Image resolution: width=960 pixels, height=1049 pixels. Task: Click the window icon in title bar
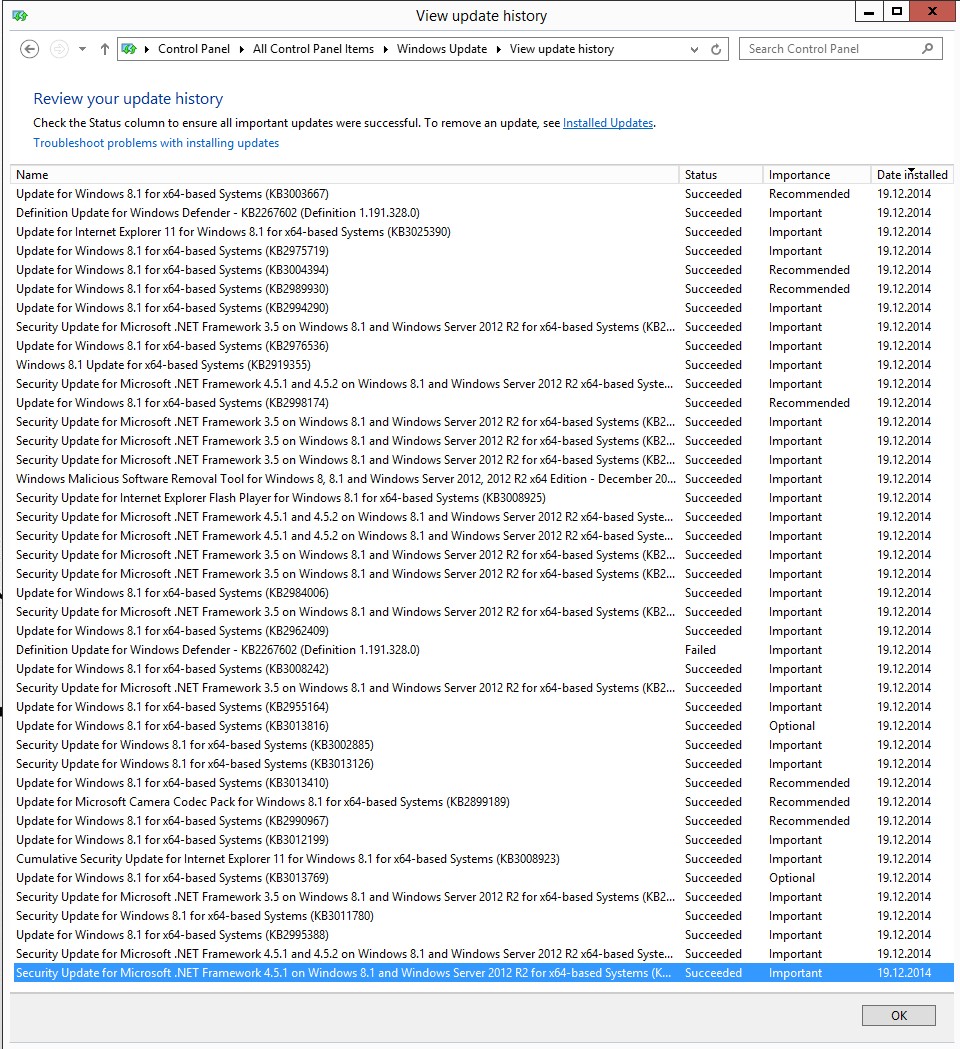click(19, 15)
